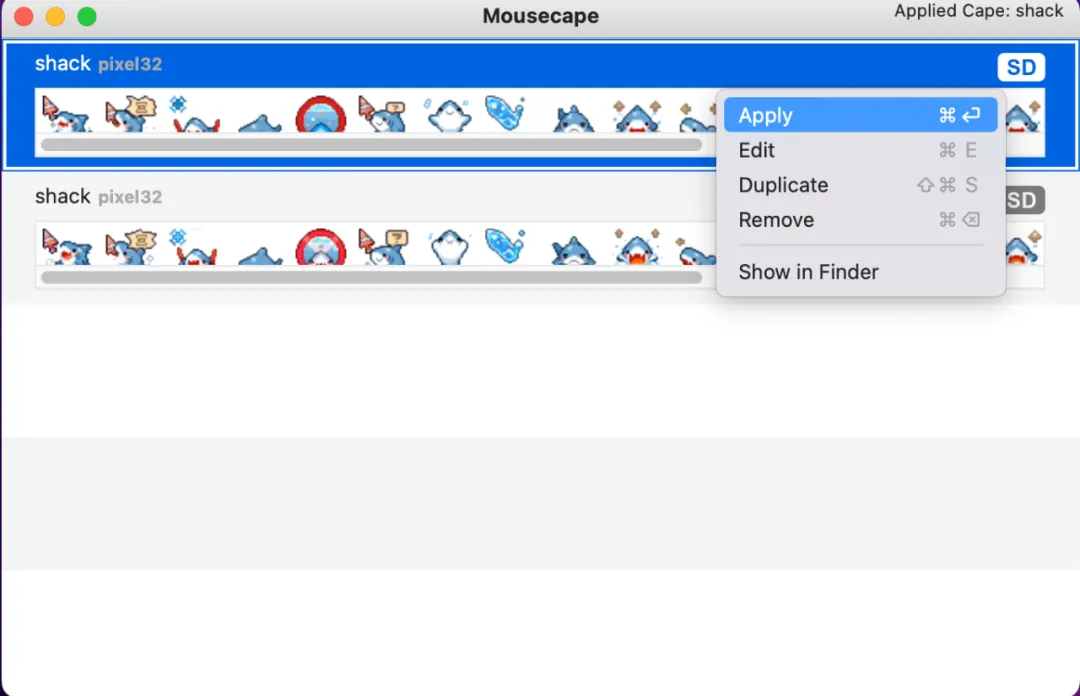Pick the open-mouth sparkle shark in the highlighted cape
Viewport: 1080px width, 696px height.
pyautogui.click(x=636, y=115)
